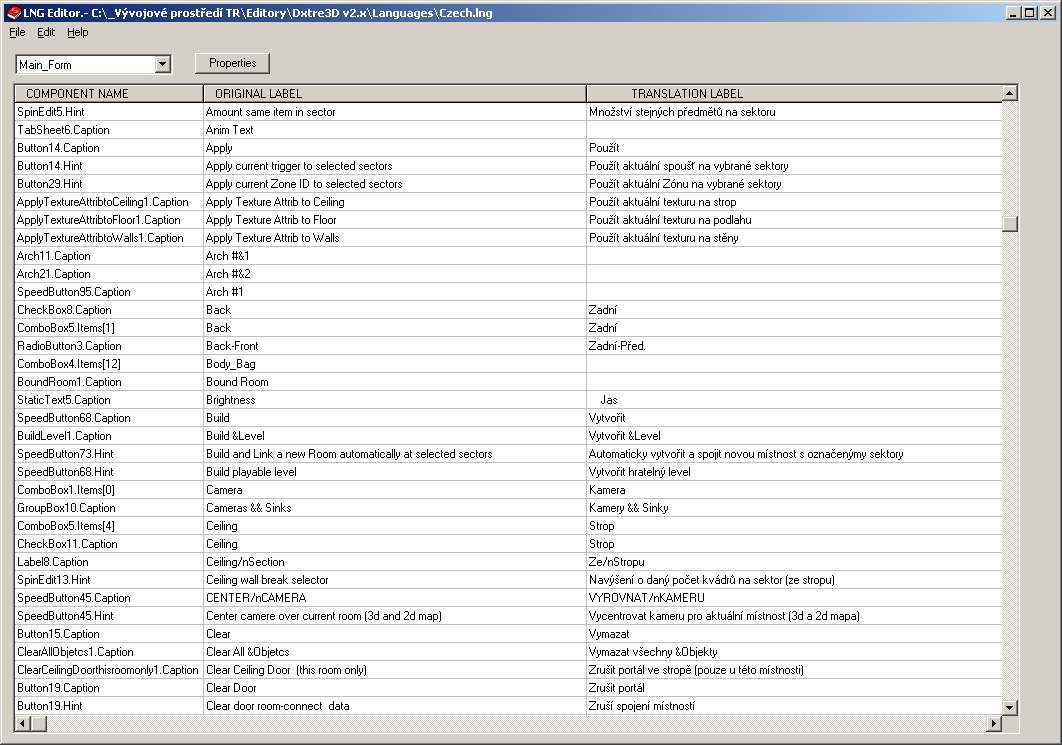
Task: Minimize the LNG Editor window
Action: pyautogui.click(x=1013, y=12)
